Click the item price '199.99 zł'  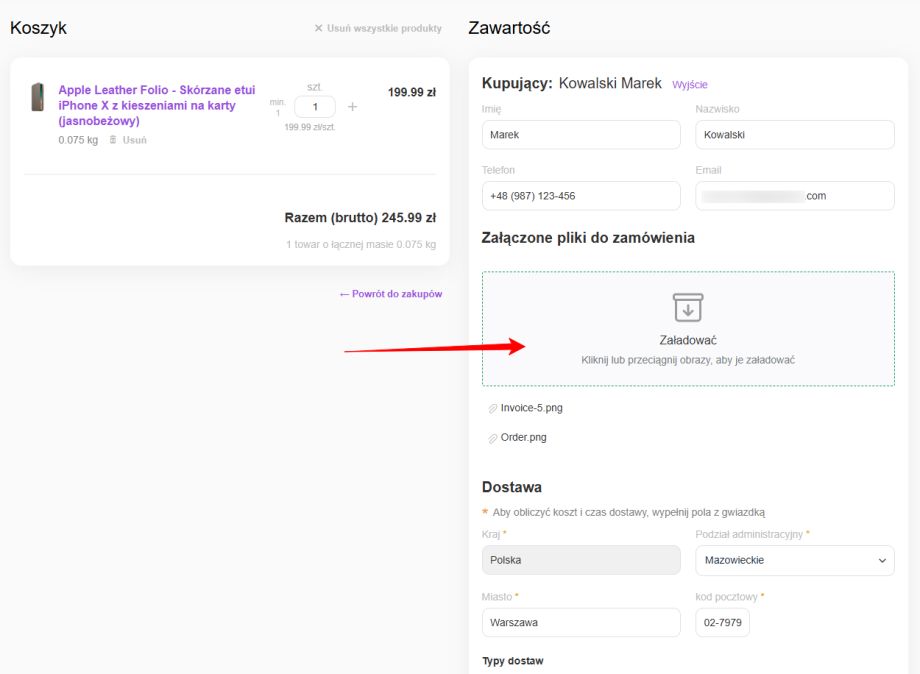coord(412,92)
